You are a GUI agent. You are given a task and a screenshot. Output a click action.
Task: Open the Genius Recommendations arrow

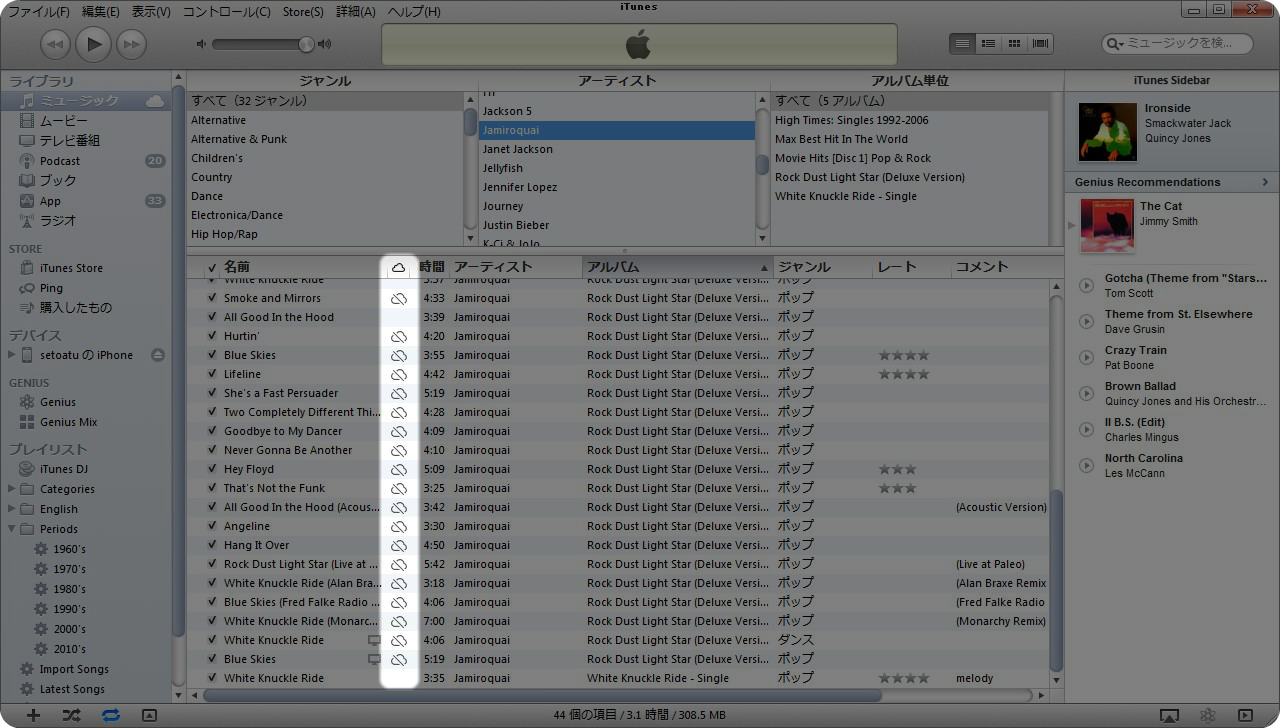pos(1265,182)
